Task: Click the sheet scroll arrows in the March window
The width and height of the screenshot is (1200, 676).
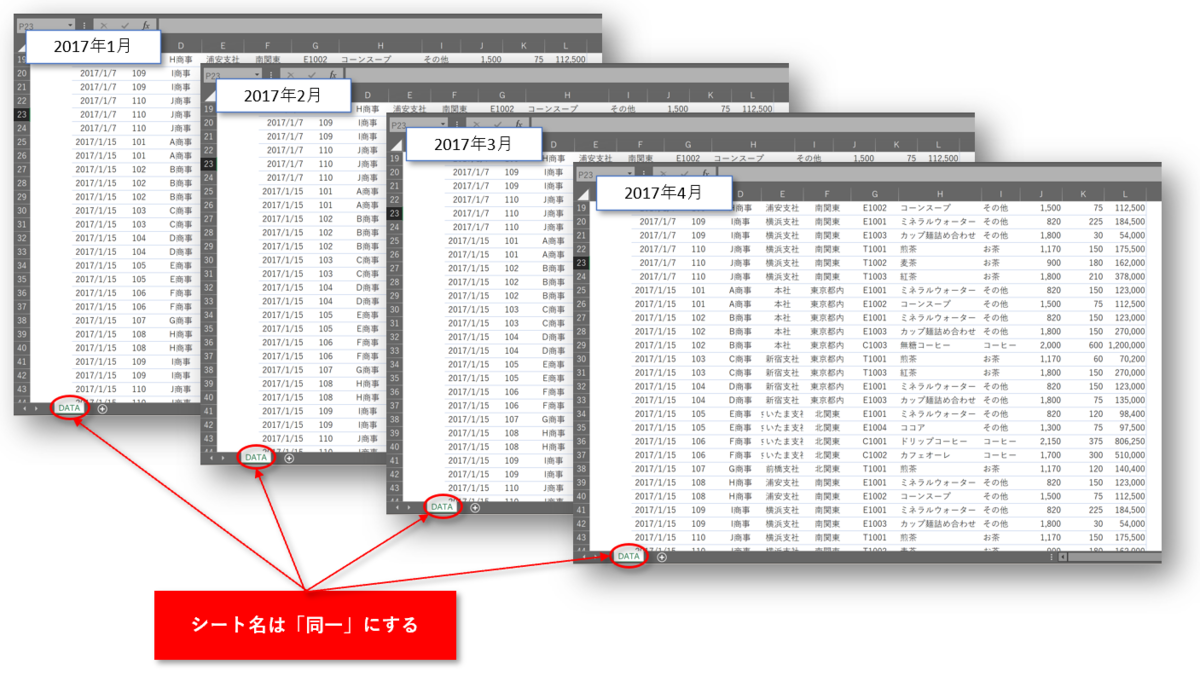Action: tap(404, 507)
